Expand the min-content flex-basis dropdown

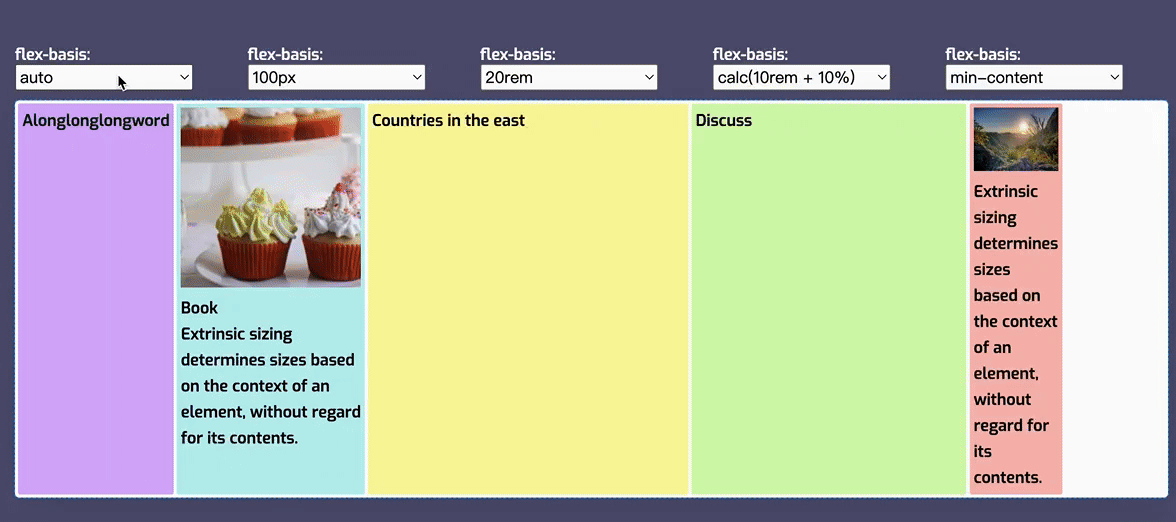point(1034,77)
